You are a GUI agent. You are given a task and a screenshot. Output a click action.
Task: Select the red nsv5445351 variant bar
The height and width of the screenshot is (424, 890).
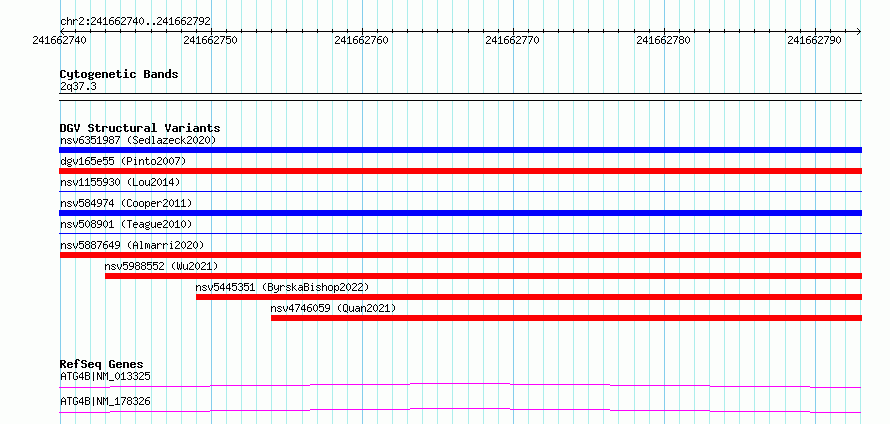coord(528,297)
